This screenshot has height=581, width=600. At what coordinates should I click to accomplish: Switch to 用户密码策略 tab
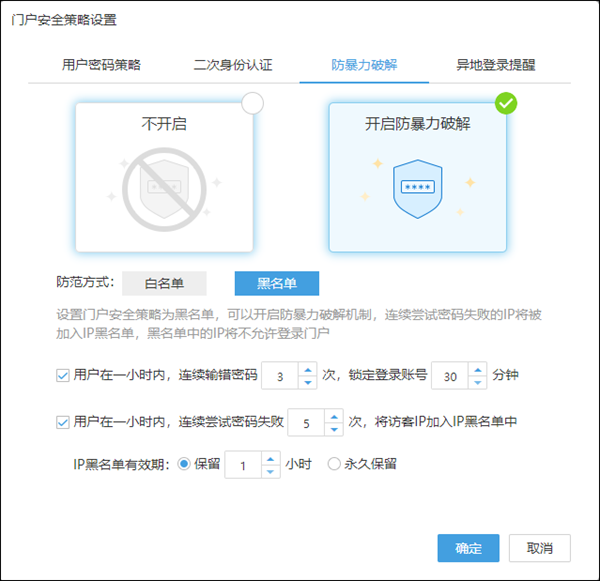tap(101, 65)
